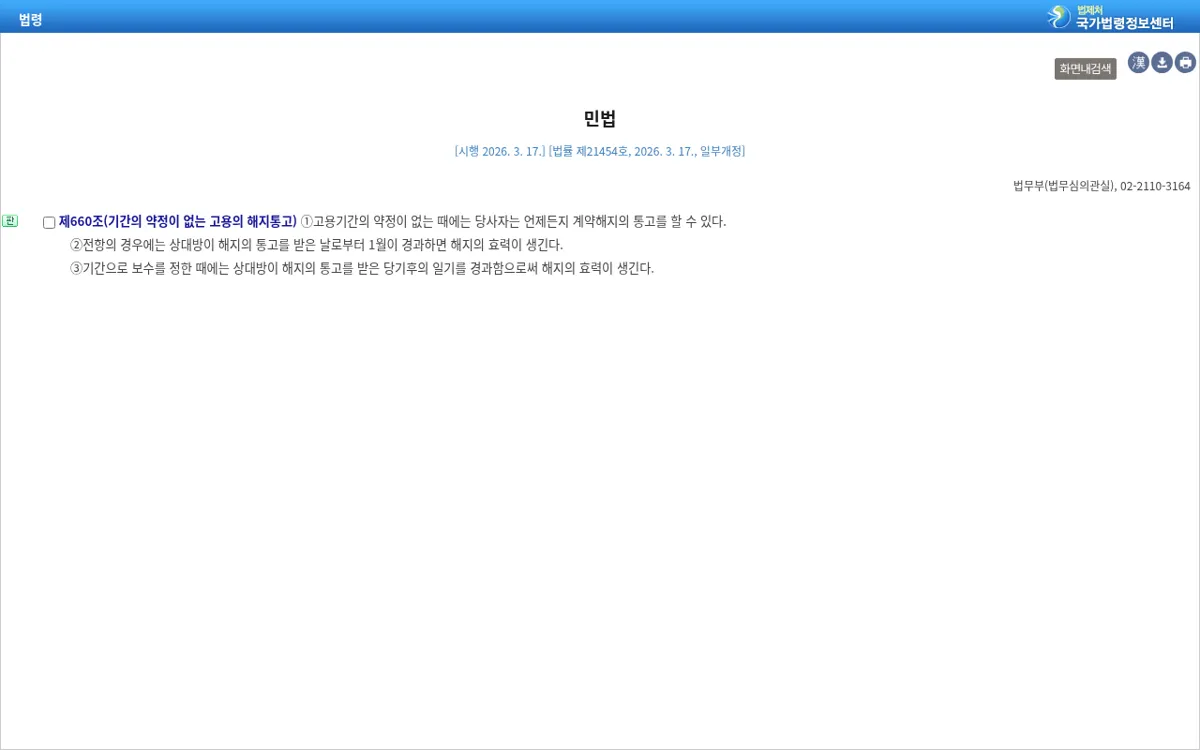Toggle Hanja (漢) display icon
1200x750 pixels.
[1138, 63]
